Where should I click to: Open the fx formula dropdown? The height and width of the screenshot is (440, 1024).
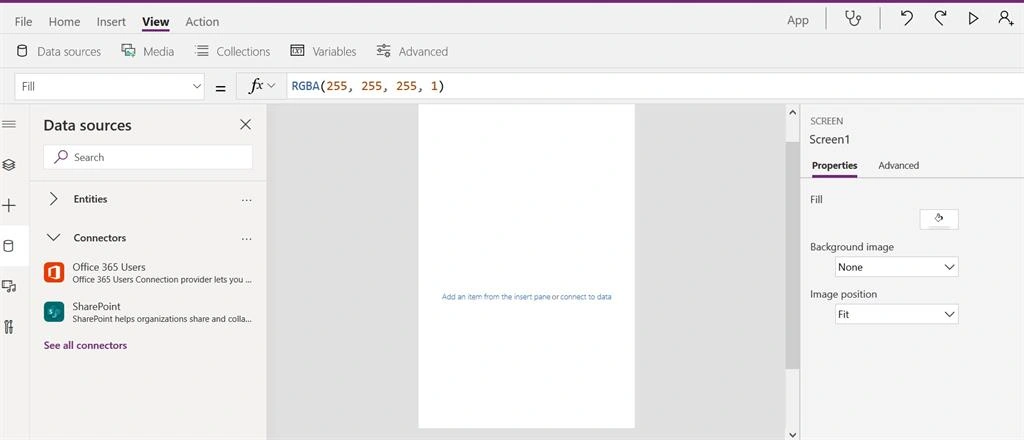click(x=261, y=86)
